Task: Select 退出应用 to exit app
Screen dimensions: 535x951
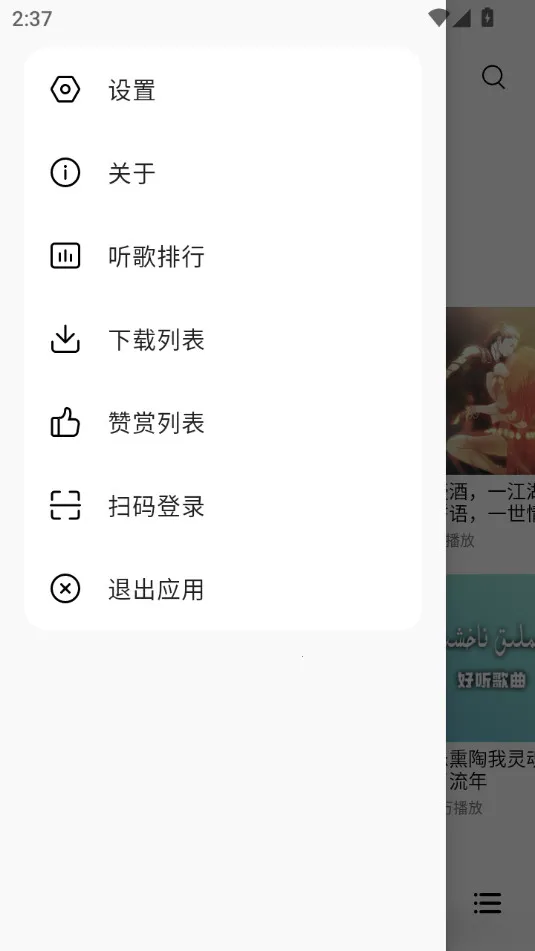Action: (223, 588)
